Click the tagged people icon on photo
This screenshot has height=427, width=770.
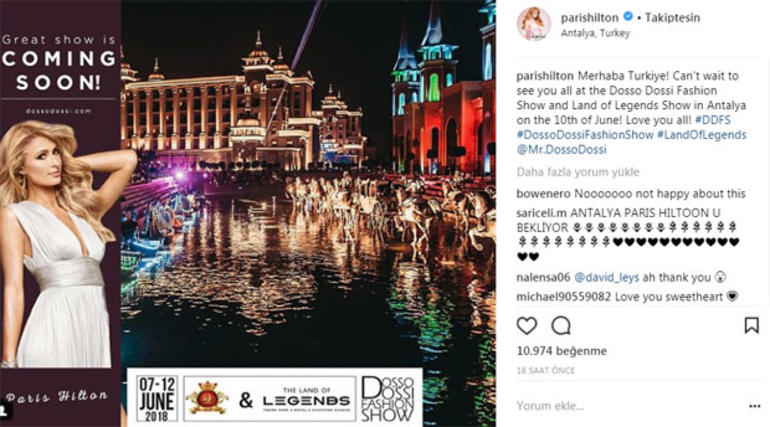(x=5, y=409)
